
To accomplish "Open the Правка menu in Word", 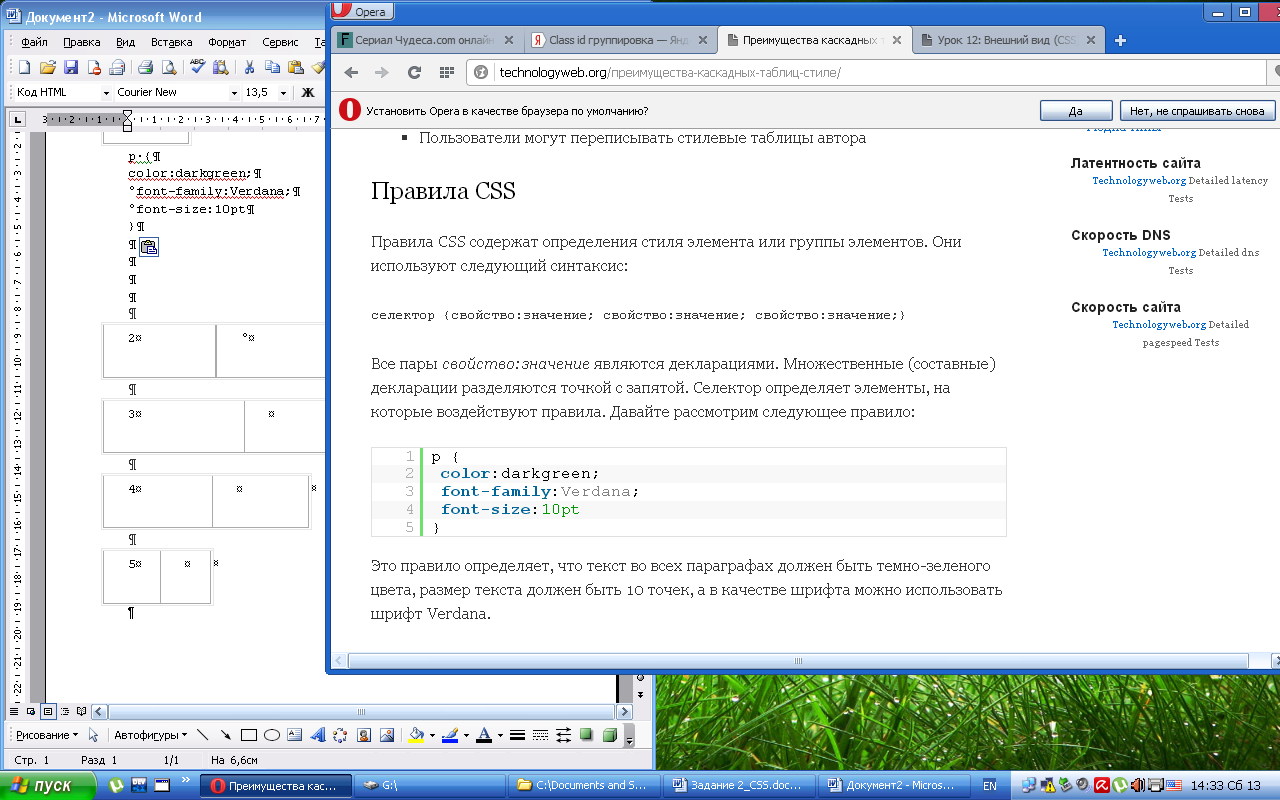I will pos(81,43).
